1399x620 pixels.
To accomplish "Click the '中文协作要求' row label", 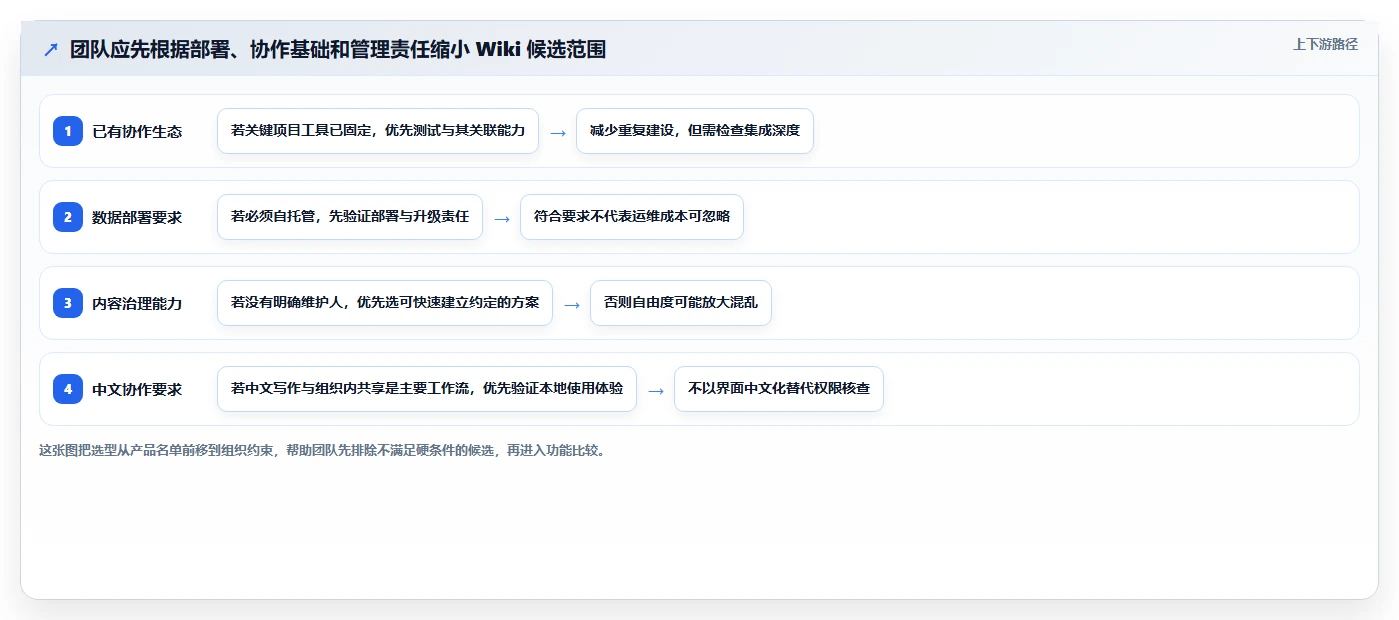I will click(x=137, y=389).
